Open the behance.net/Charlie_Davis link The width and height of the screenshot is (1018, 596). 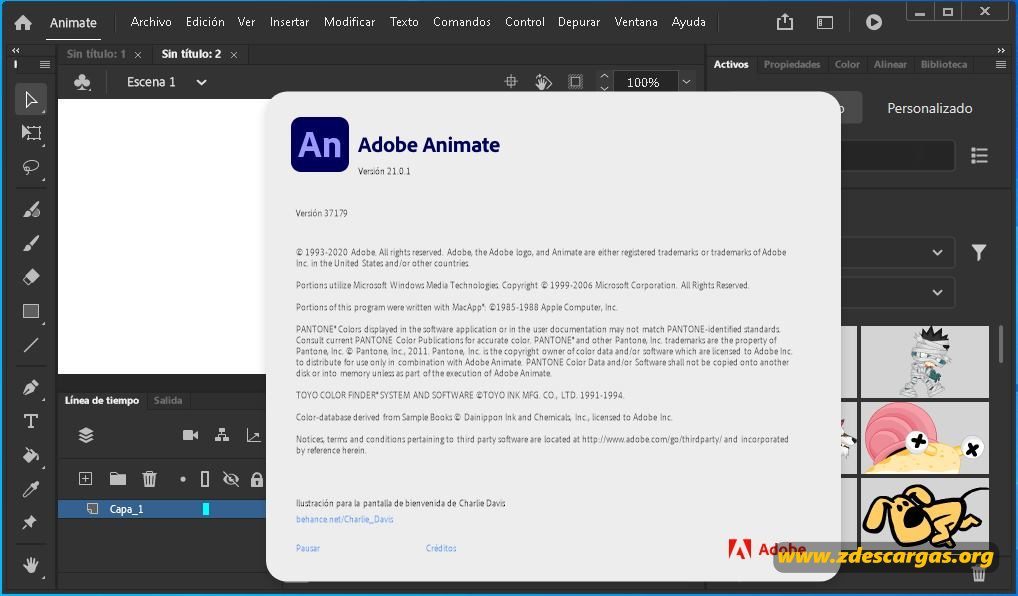pos(345,519)
